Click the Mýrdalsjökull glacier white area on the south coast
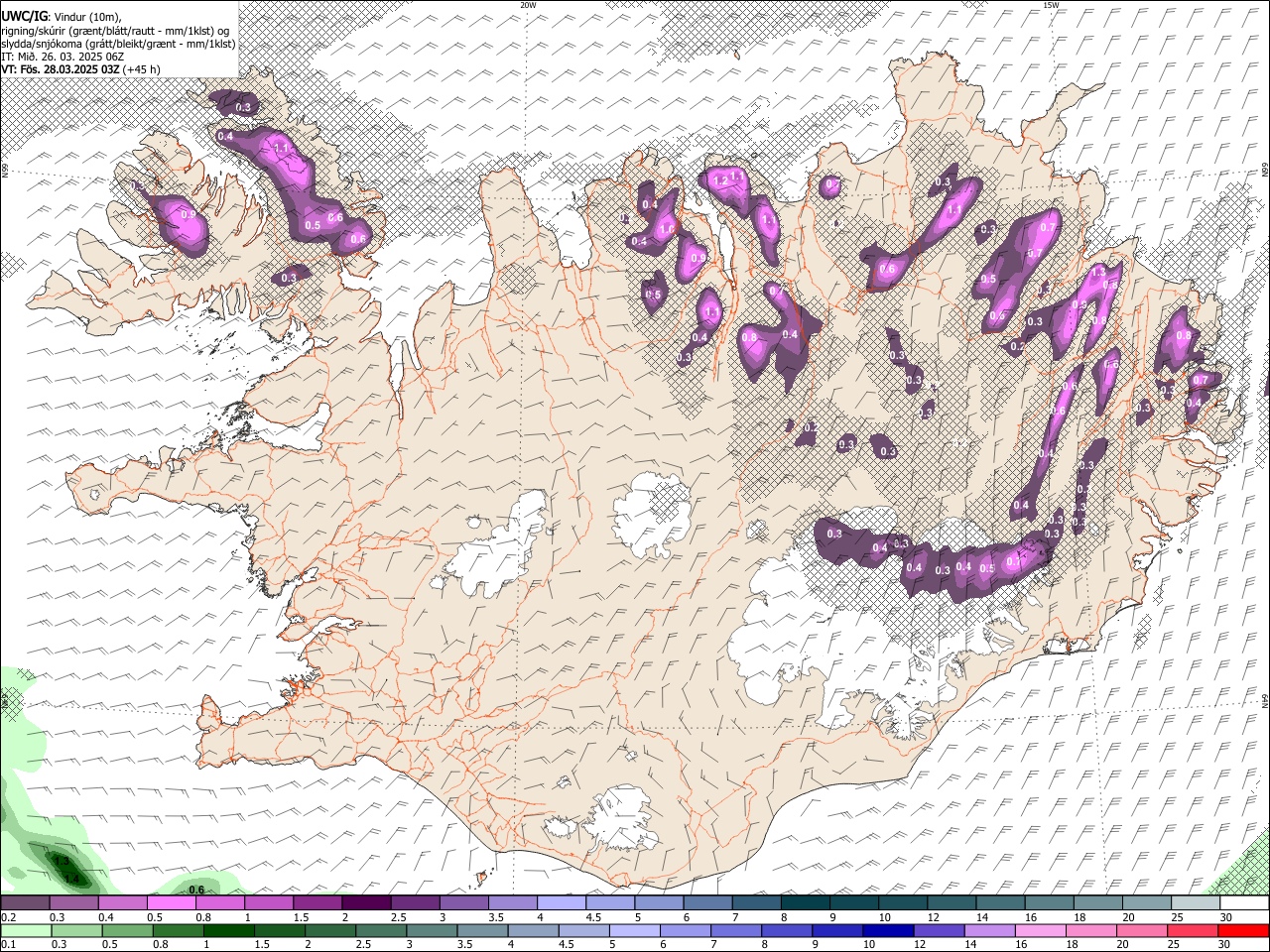 [622, 818]
